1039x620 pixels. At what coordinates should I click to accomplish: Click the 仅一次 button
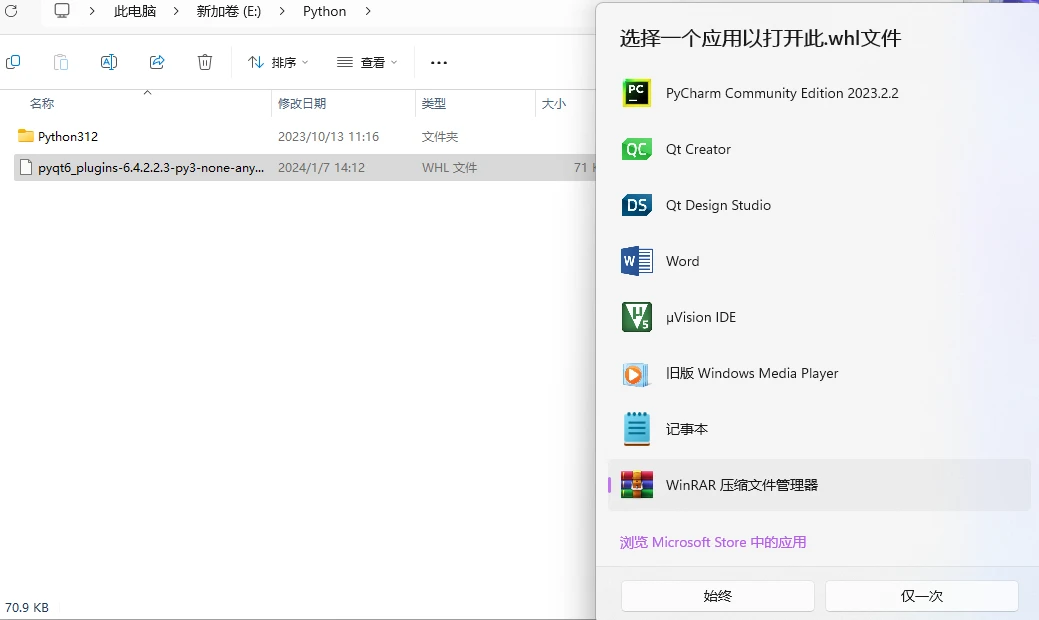click(922, 595)
